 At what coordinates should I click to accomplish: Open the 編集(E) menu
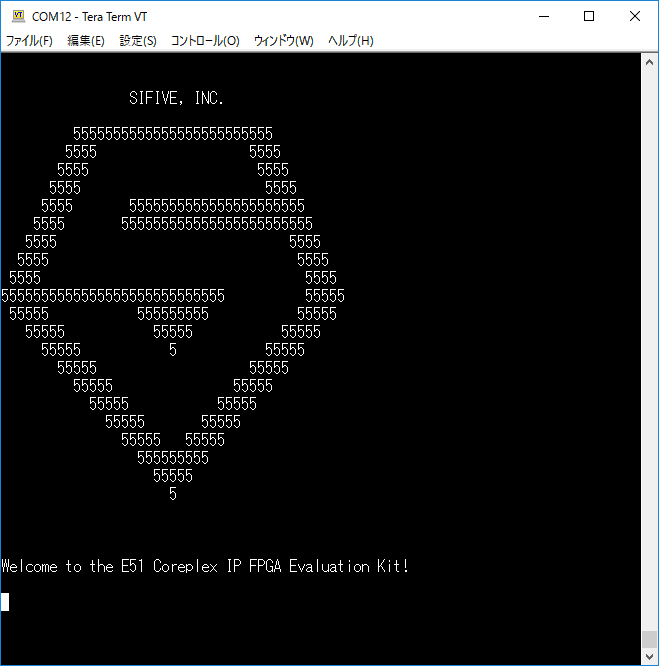(86, 41)
